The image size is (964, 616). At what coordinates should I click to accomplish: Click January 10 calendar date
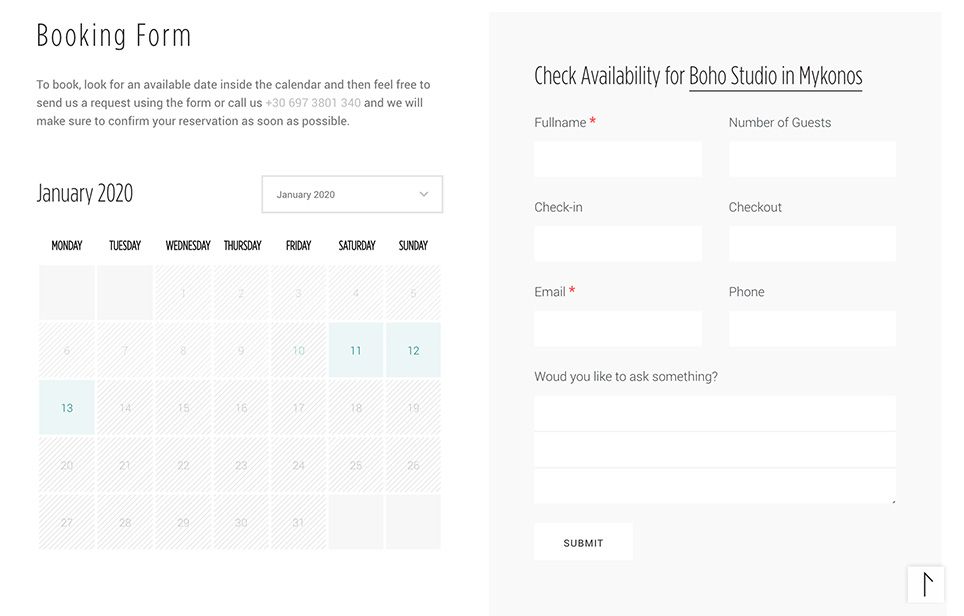click(x=298, y=351)
